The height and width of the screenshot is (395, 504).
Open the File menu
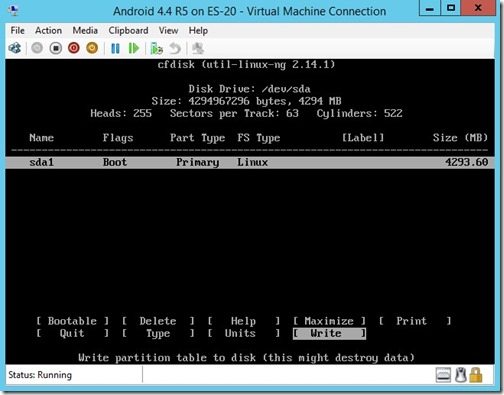(x=17, y=30)
